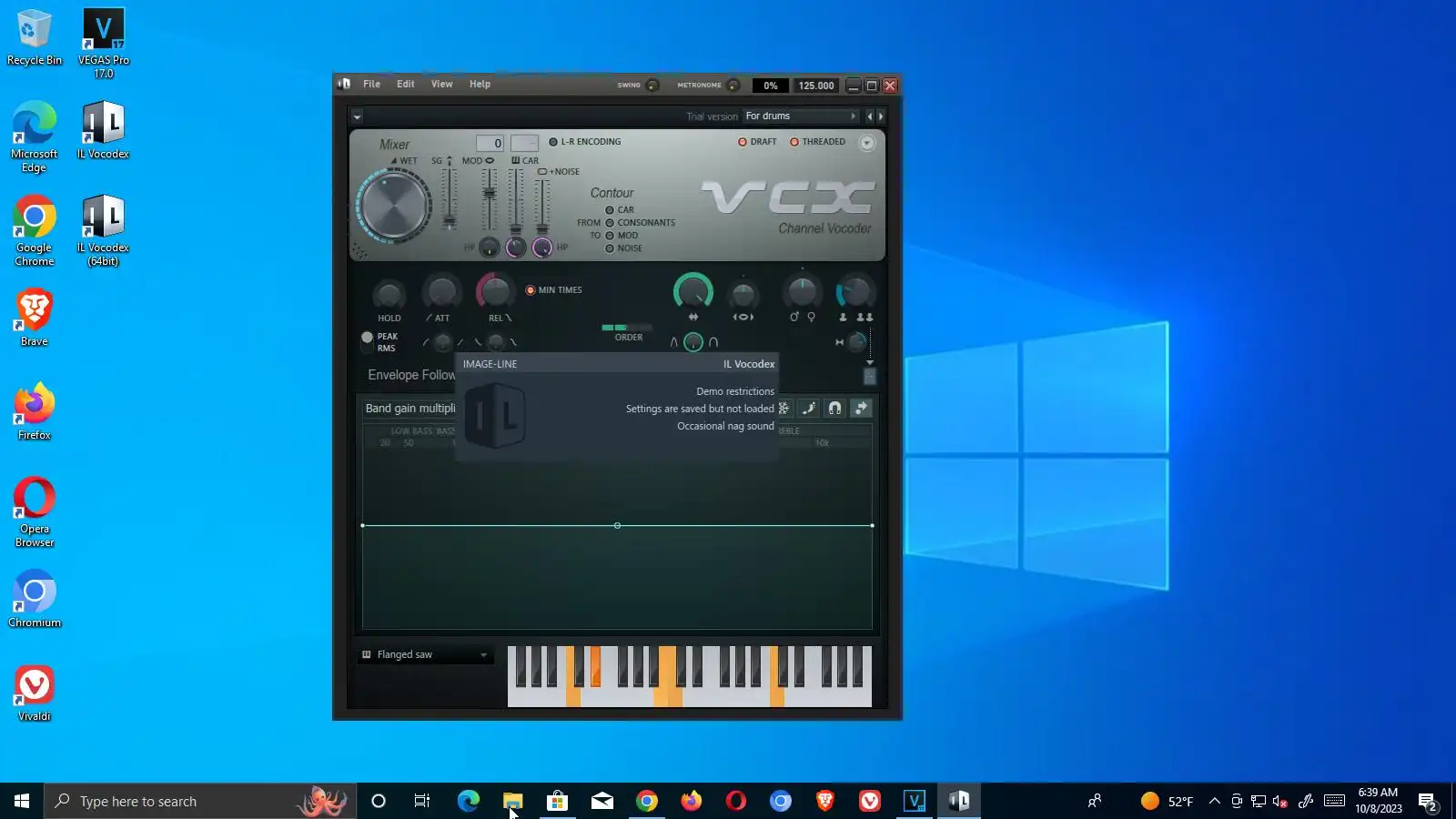1456x819 pixels.
Task: Click the MOD level fader
Action: pos(490,198)
